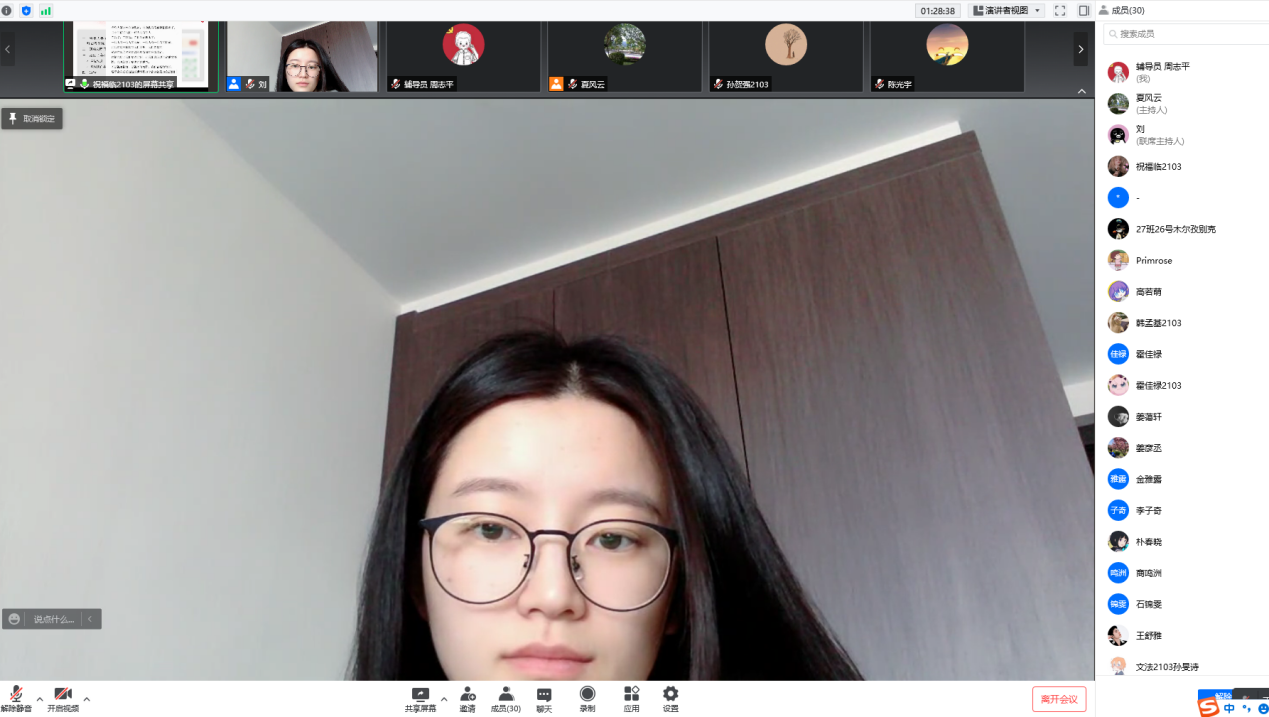Image resolution: width=1269 pixels, height=717 pixels.
Task: Click the green network signal icon
Action: point(46,11)
